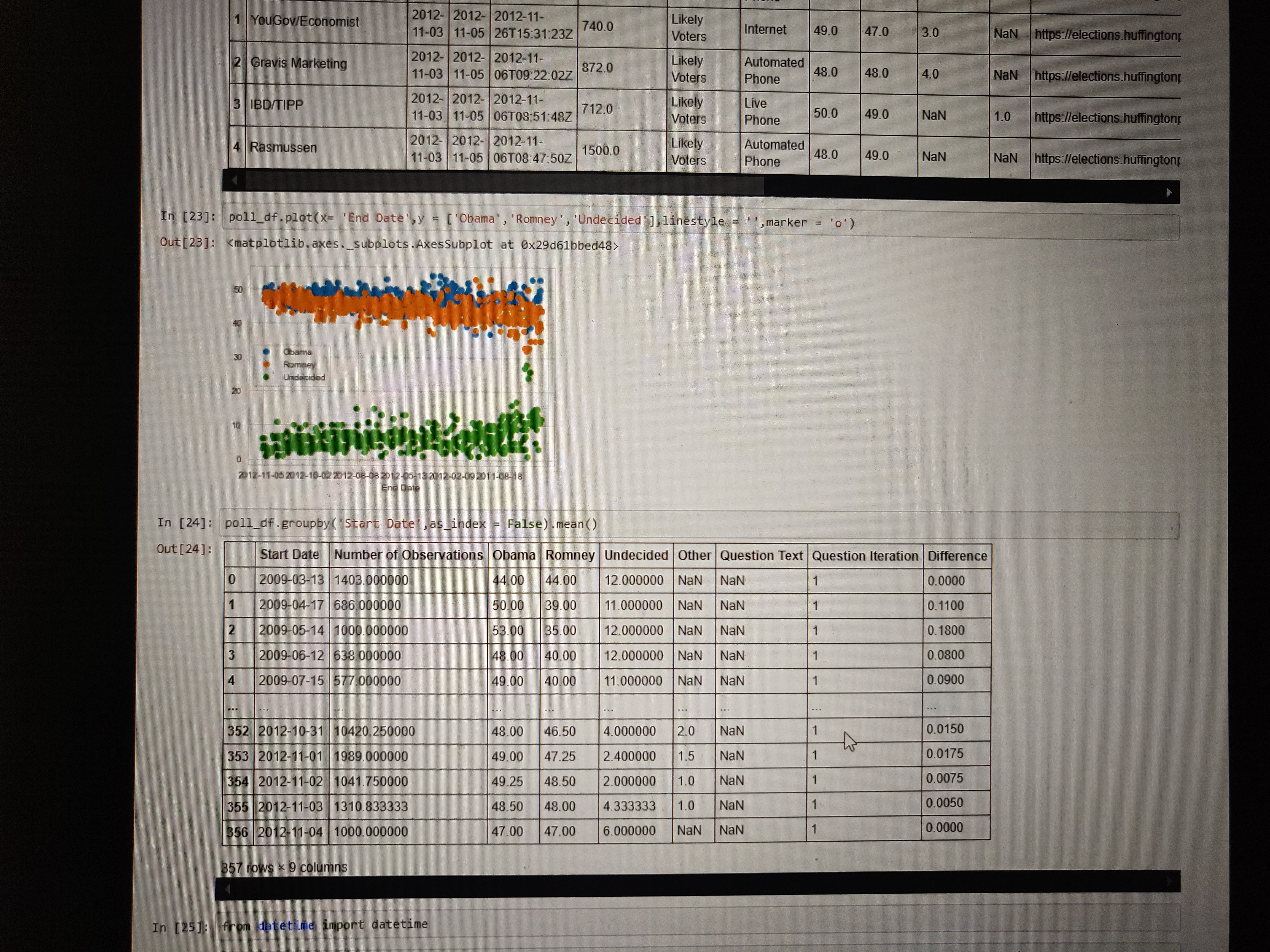Click the 2009-06-12 start date cell
The height and width of the screenshot is (952, 1270).
tap(292, 655)
